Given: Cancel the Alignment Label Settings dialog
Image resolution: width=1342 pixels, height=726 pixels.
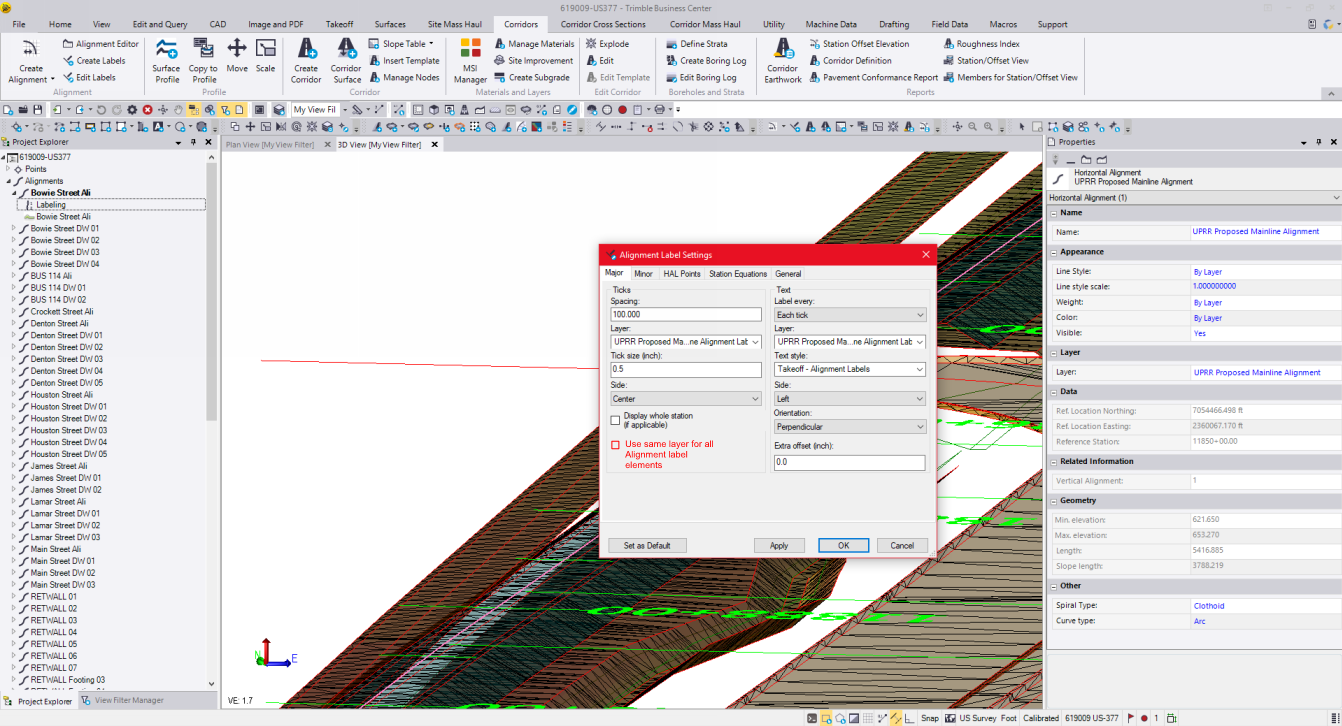Looking at the screenshot, I should point(902,546).
